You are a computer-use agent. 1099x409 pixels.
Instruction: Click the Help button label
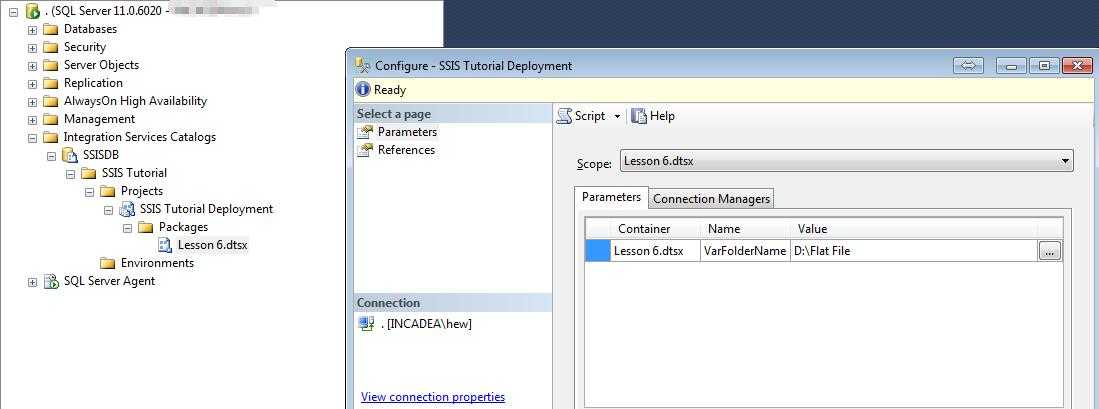662,116
